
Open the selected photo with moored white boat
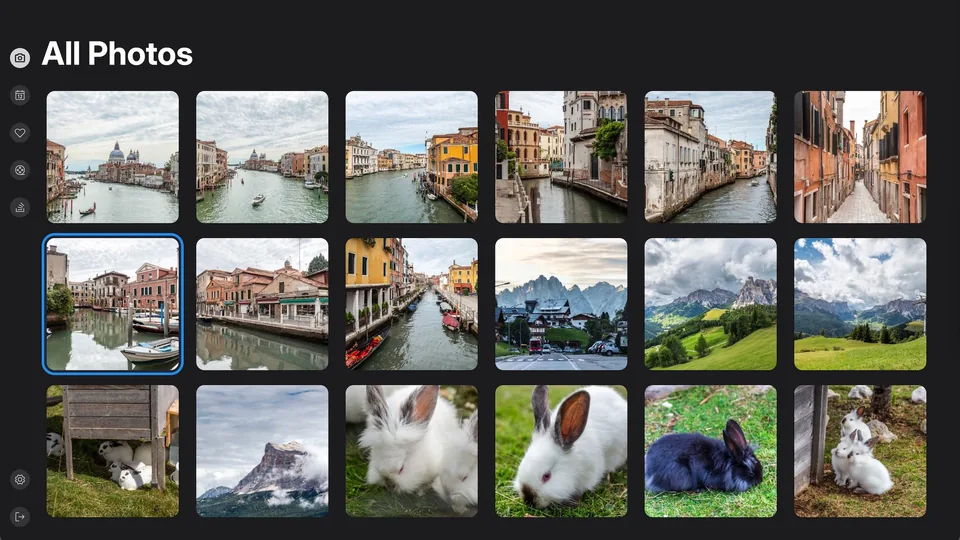click(x=113, y=304)
